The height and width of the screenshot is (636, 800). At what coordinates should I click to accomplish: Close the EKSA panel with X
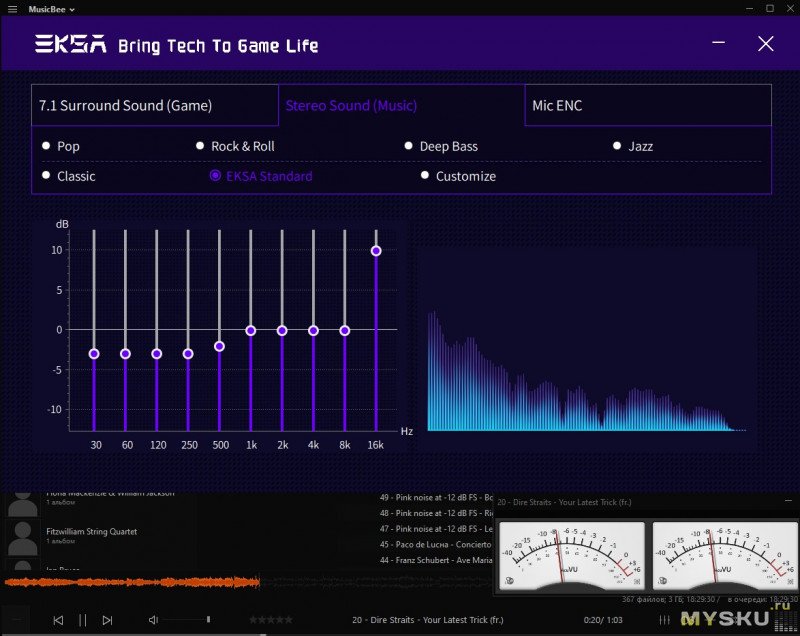pyautogui.click(x=765, y=43)
